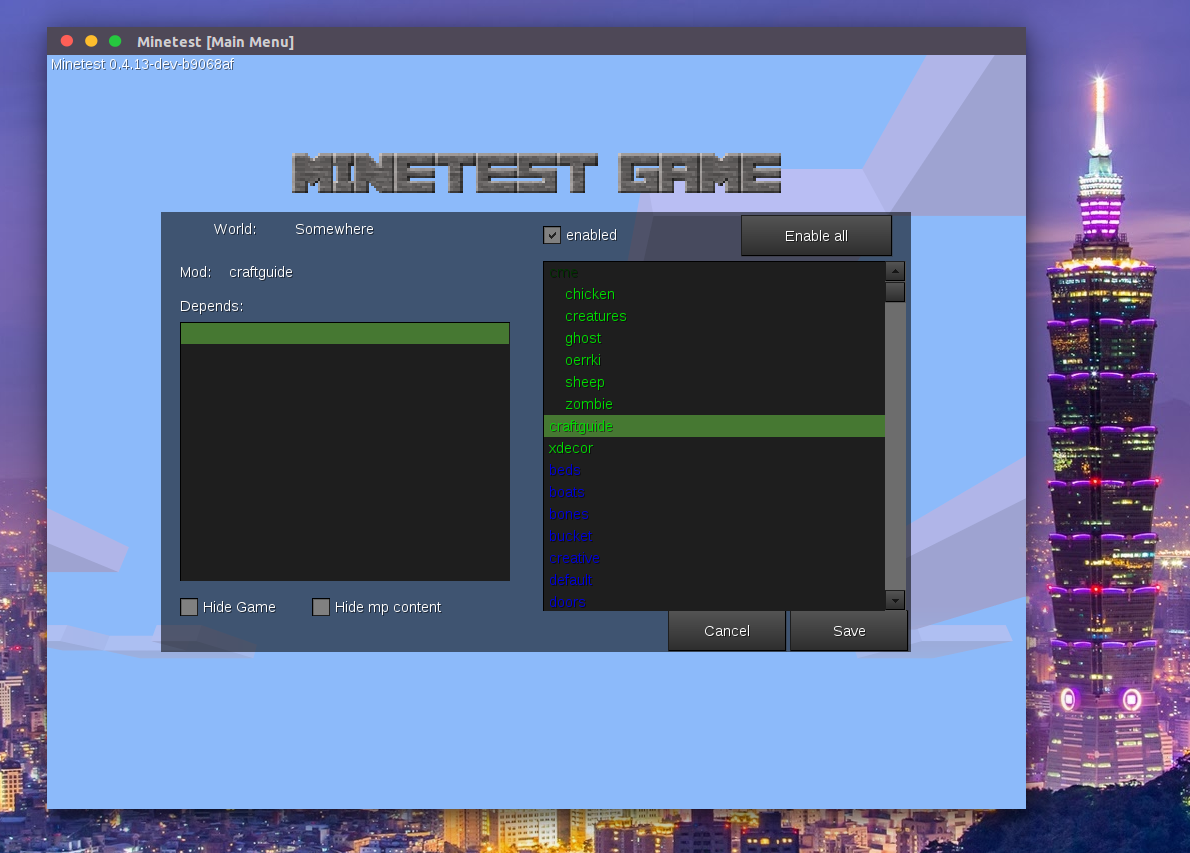Check the Hide mp content checkbox
The height and width of the screenshot is (853, 1190).
[321, 607]
